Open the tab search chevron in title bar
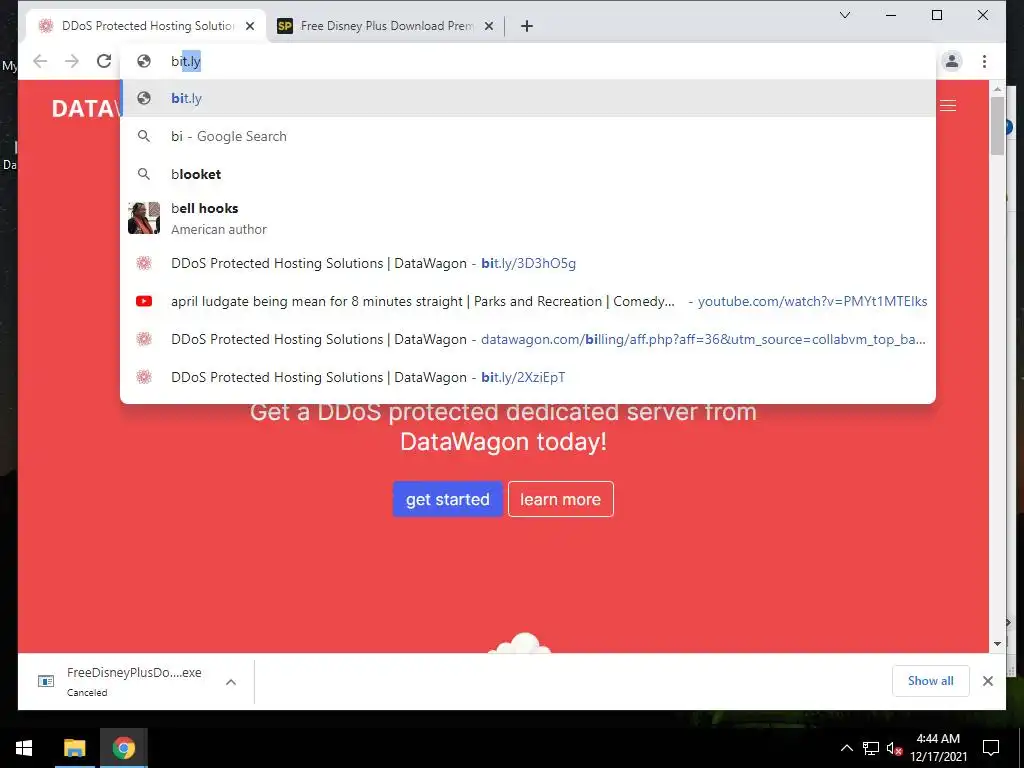This screenshot has width=1024, height=768. pyautogui.click(x=844, y=15)
